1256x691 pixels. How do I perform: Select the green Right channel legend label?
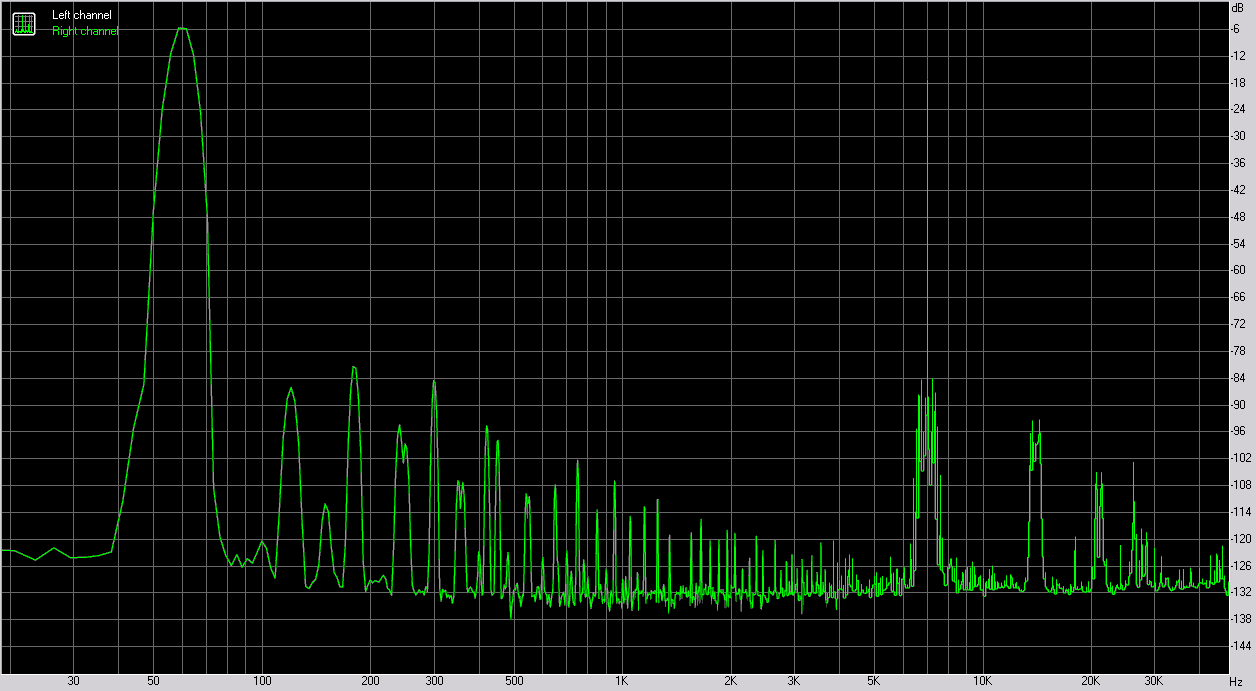point(85,31)
